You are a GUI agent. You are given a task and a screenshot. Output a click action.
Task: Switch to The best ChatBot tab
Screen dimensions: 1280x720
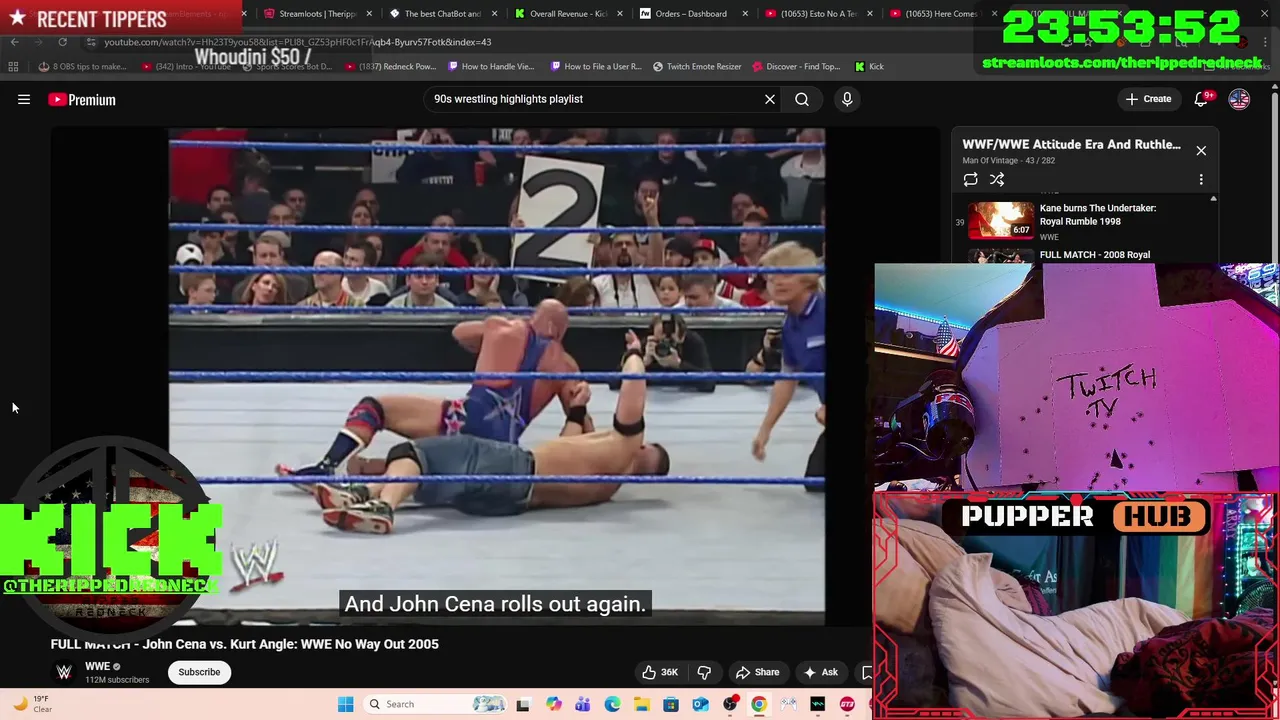tap(443, 14)
